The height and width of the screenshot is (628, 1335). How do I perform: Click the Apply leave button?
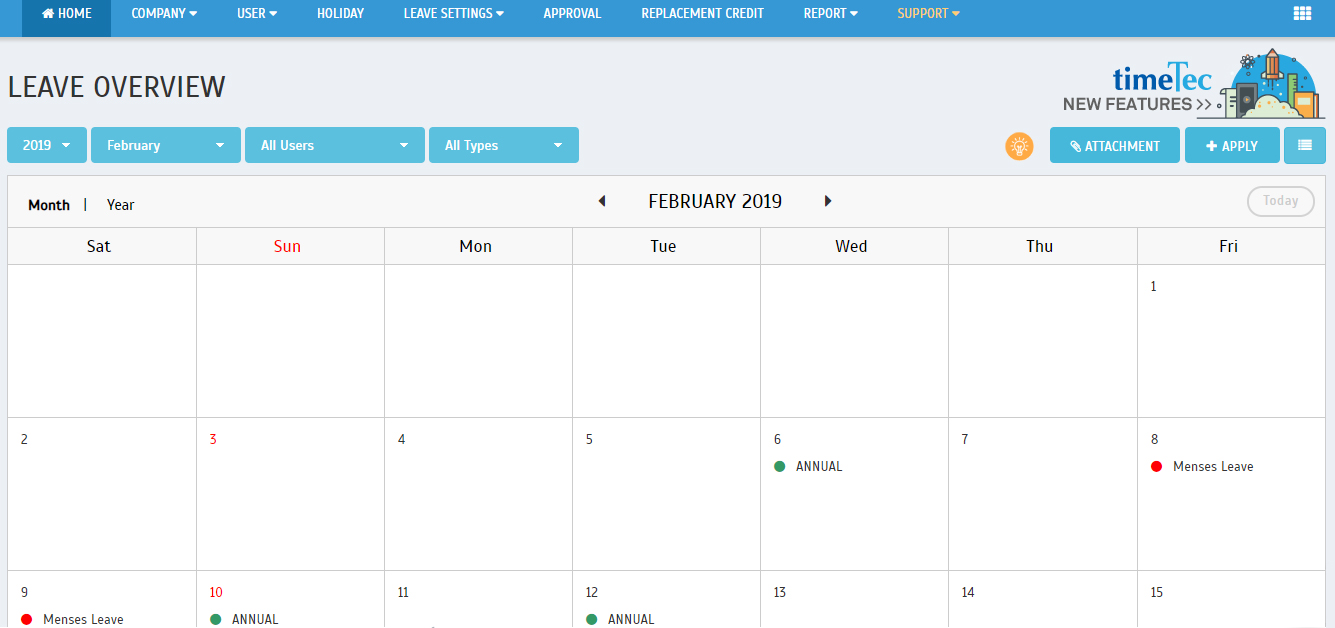(1231, 146)
